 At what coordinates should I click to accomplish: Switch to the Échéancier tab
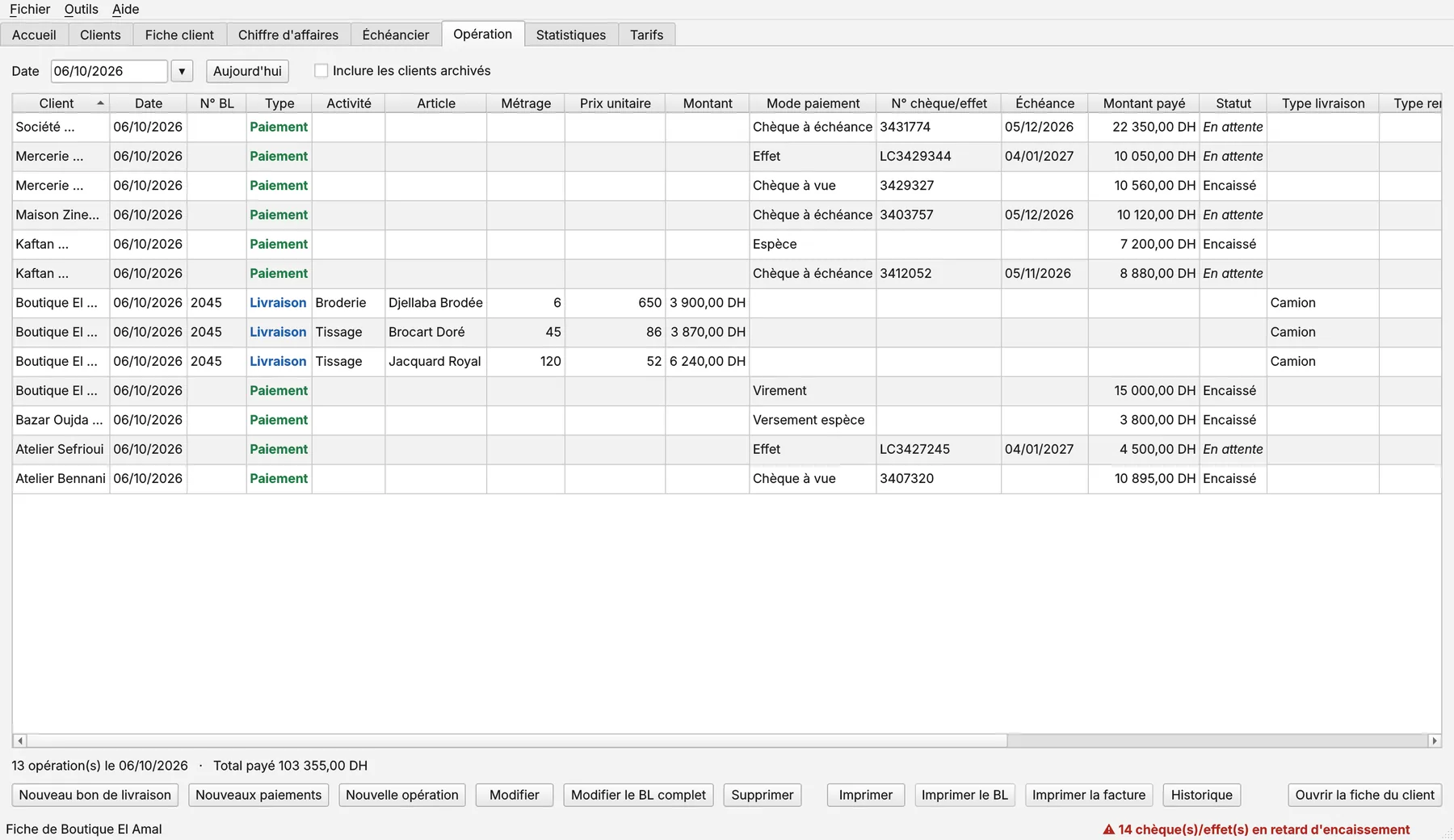396,35
